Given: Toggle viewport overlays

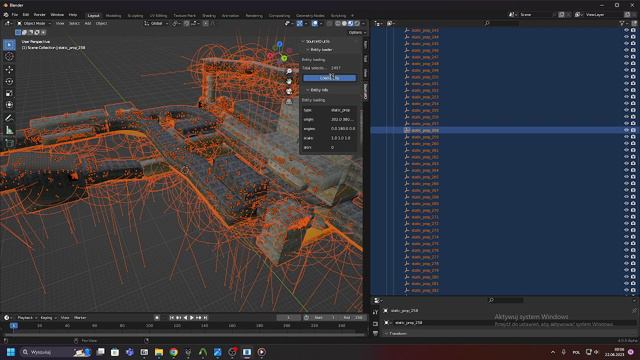Looking at the screenshot, I should coord(315,23).
